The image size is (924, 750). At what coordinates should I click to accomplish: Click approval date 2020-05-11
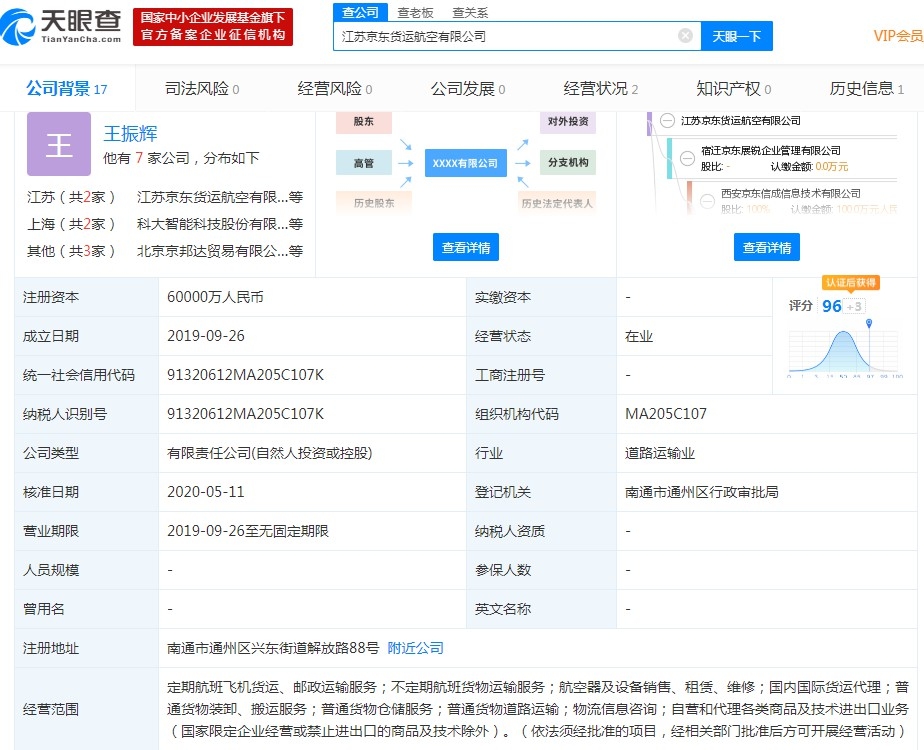click(206, 491)
